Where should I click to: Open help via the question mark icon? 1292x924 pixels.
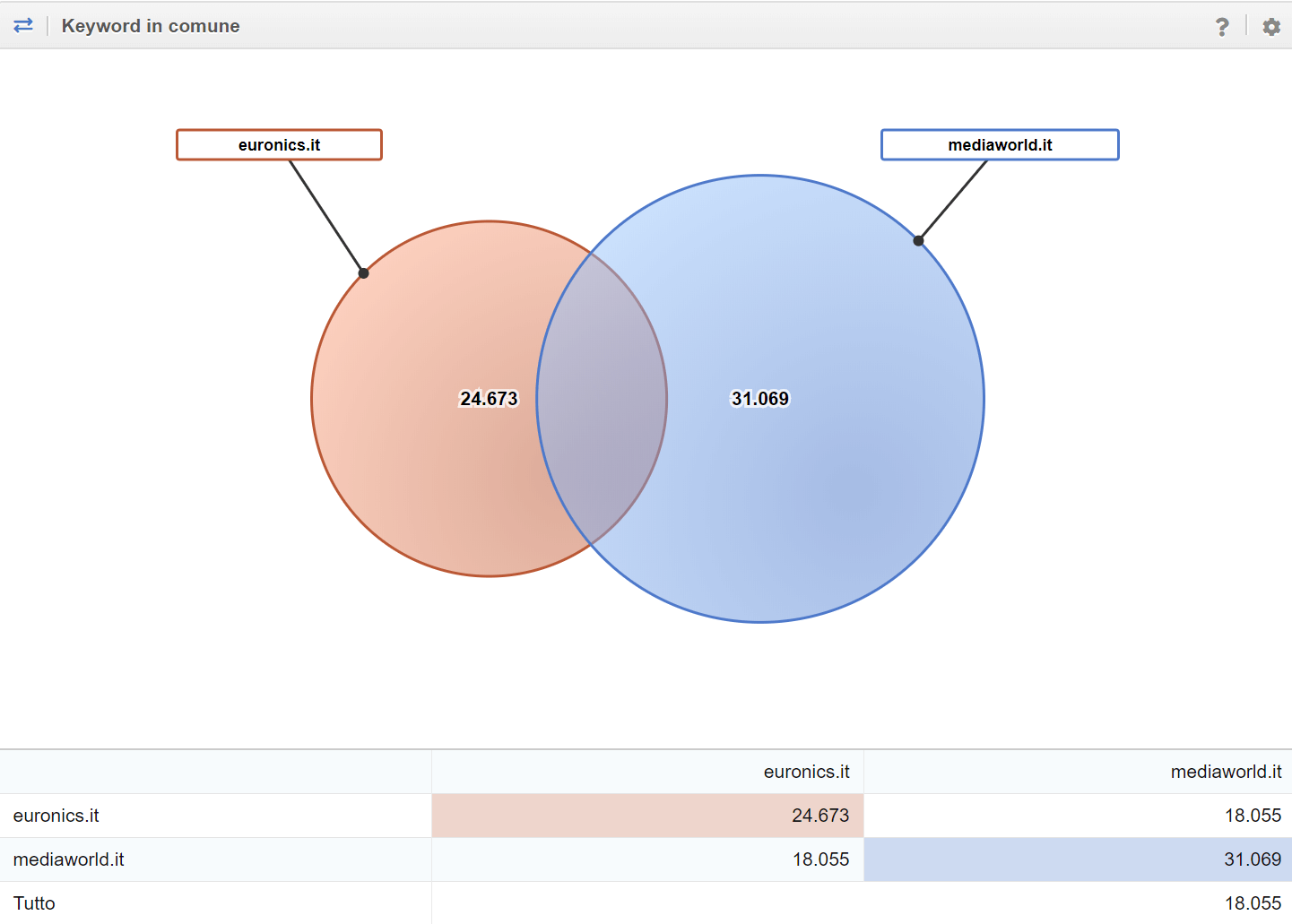1222,27
